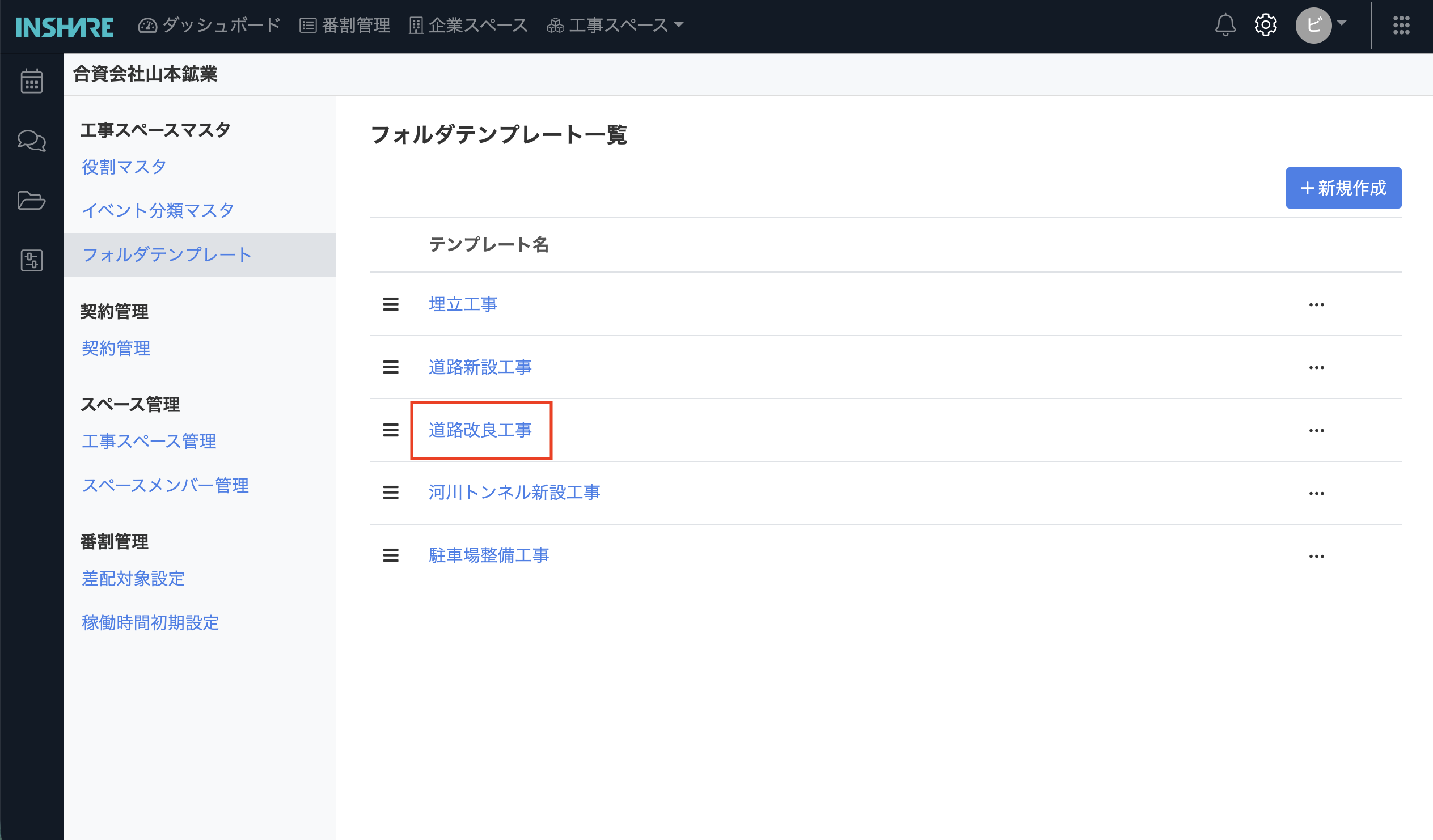This screenshot has width=1433, height=840.
Task: Open the more options menu for 駐車場整備工事
Action: 1316,556
